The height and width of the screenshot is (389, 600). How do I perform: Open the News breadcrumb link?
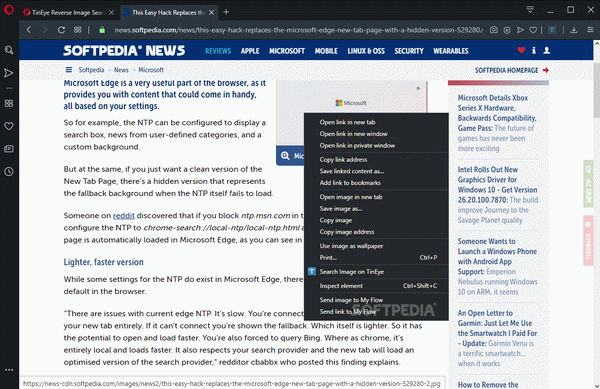click(121, 70)
